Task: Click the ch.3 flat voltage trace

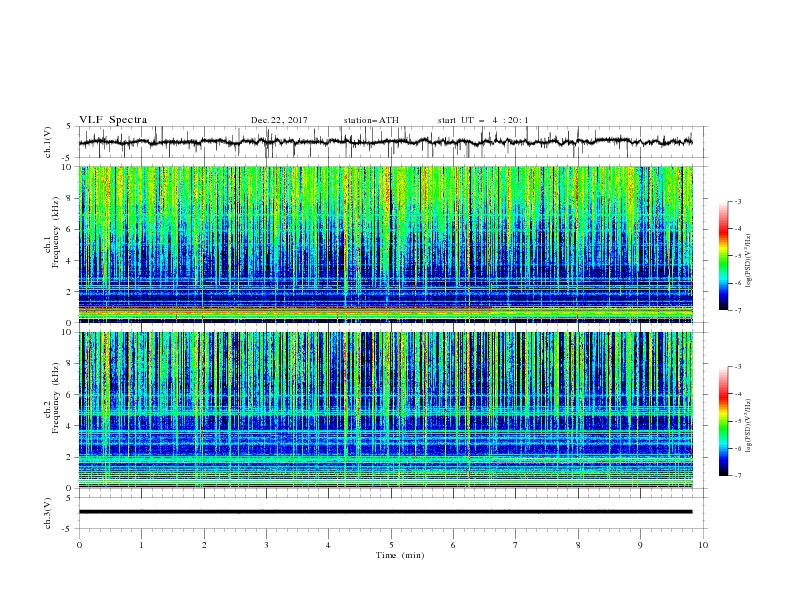Action: 386,512
